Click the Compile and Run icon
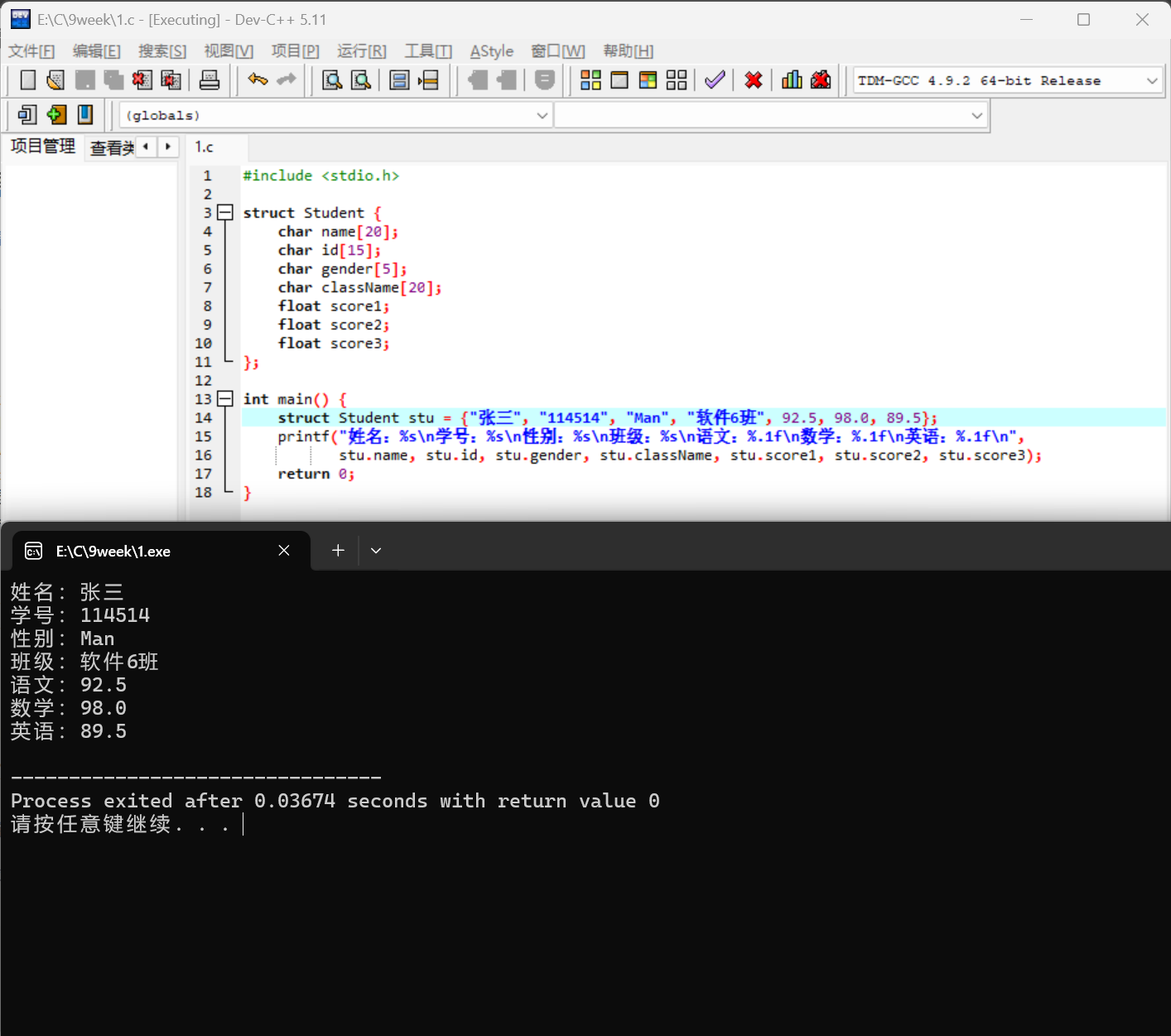The image size is (1171, 1036). 648,80
